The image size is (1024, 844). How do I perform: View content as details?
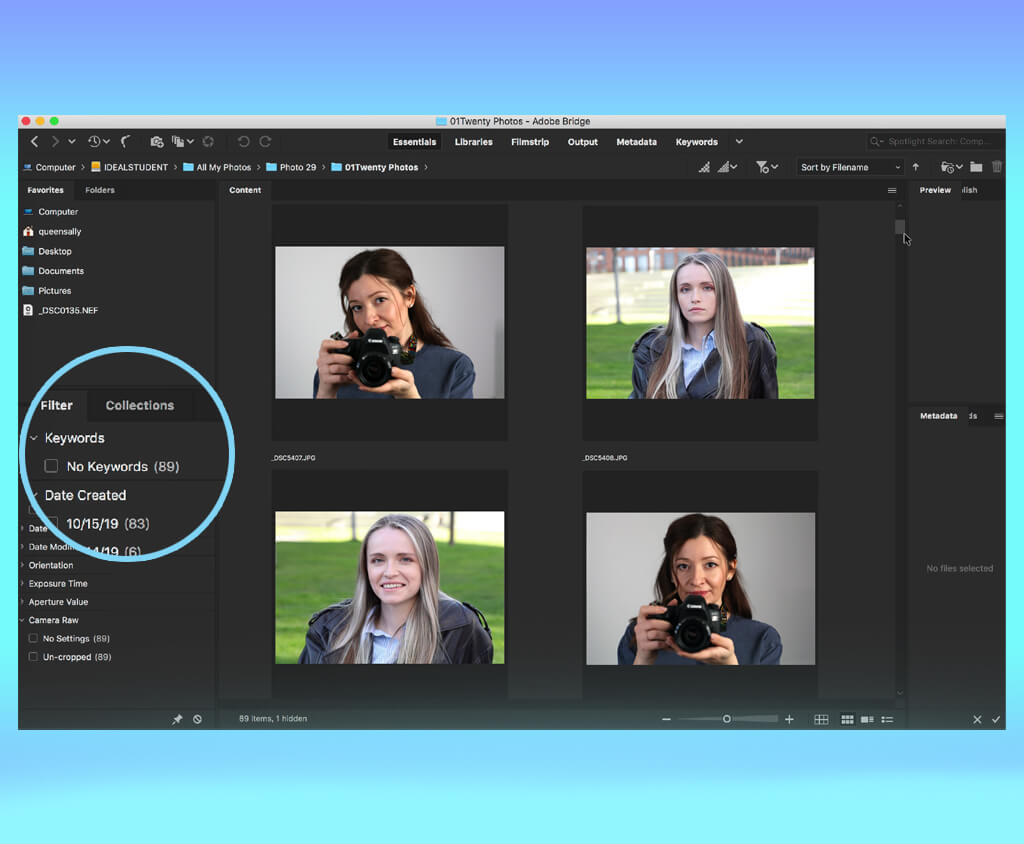coord(867,719)
